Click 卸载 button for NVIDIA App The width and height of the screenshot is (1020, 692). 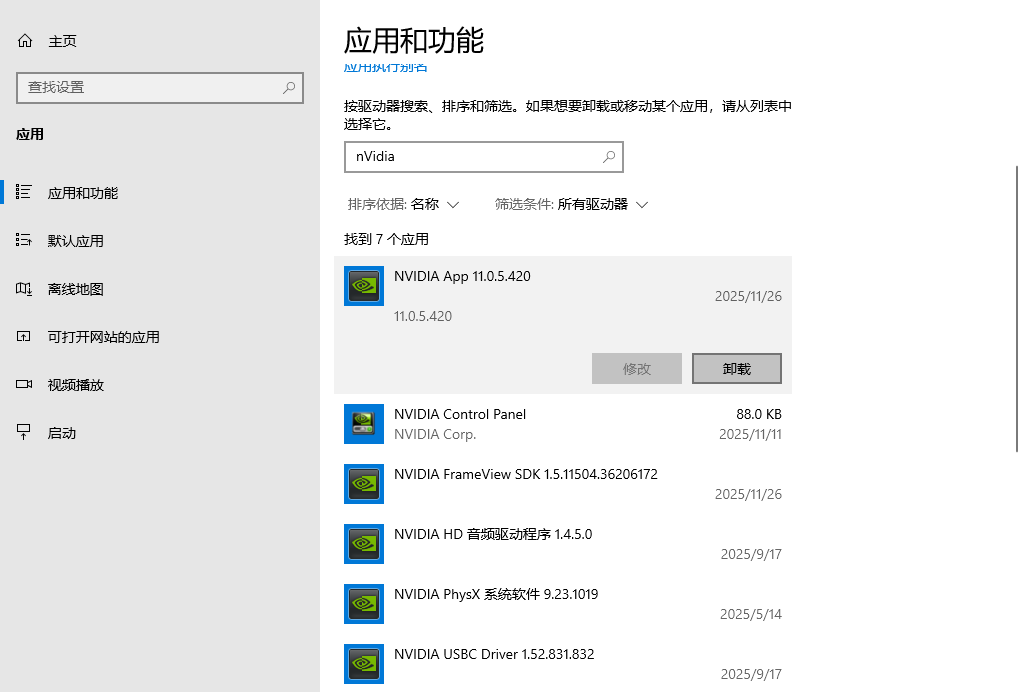(x=736, y=368)
